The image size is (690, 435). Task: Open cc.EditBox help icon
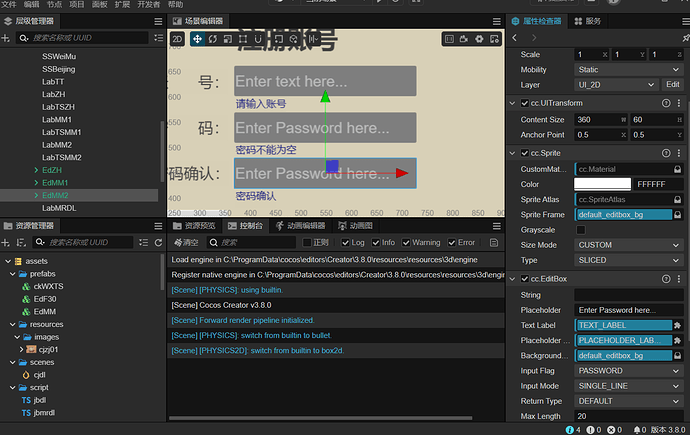coord(666,279)
